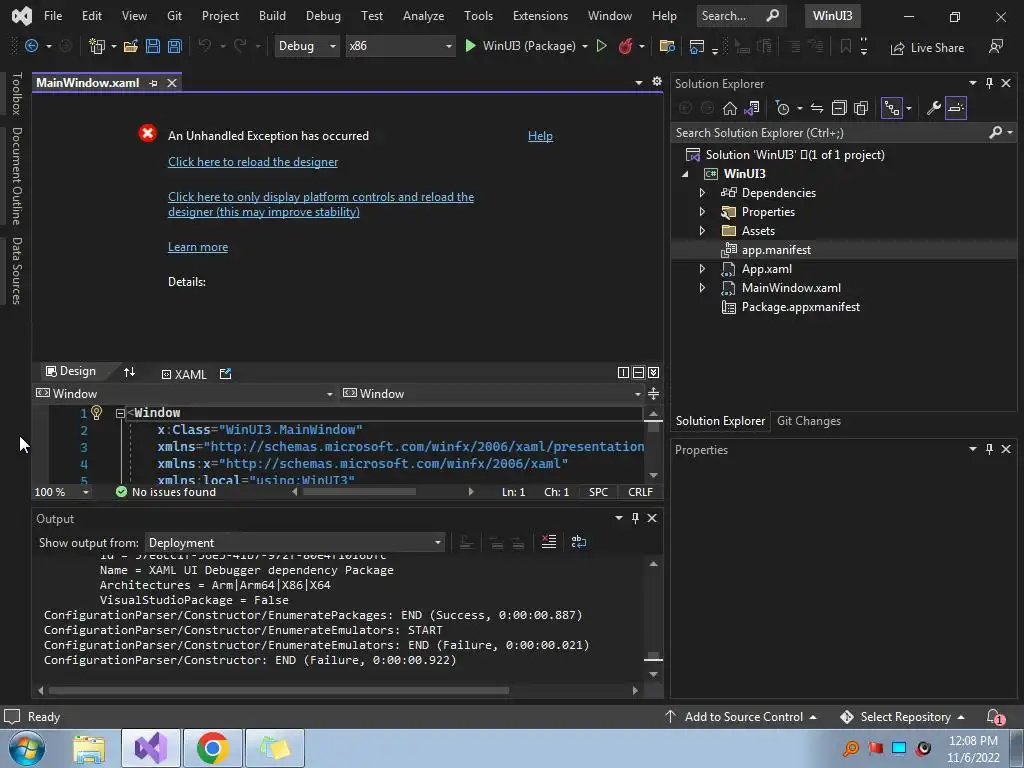Click the Live Share button
This screenshot has height=768, width=1024.
click(x=927, y=48)
